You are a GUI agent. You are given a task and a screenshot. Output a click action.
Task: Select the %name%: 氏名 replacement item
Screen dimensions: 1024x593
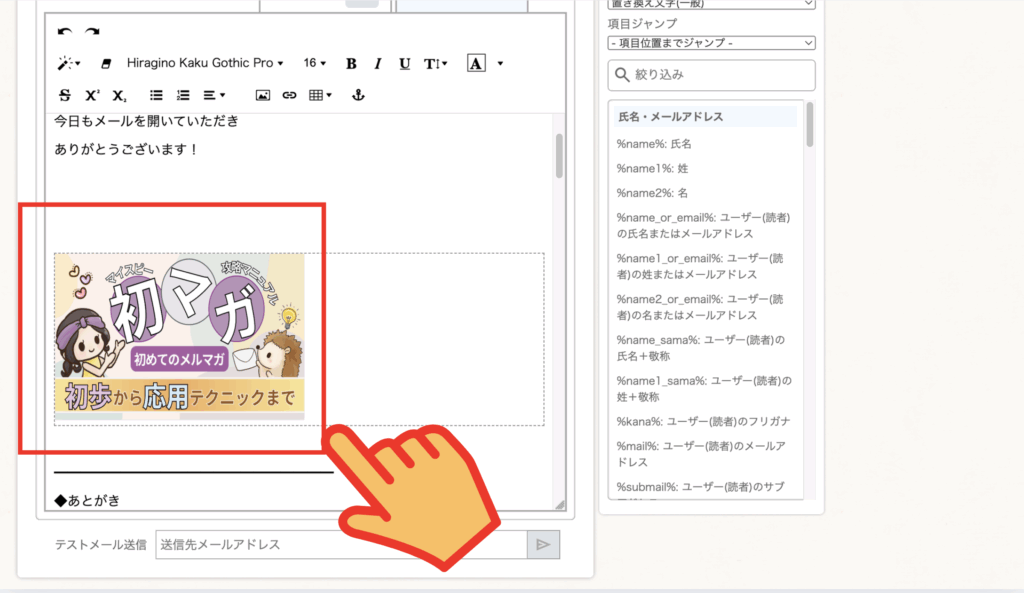[655, 144]
